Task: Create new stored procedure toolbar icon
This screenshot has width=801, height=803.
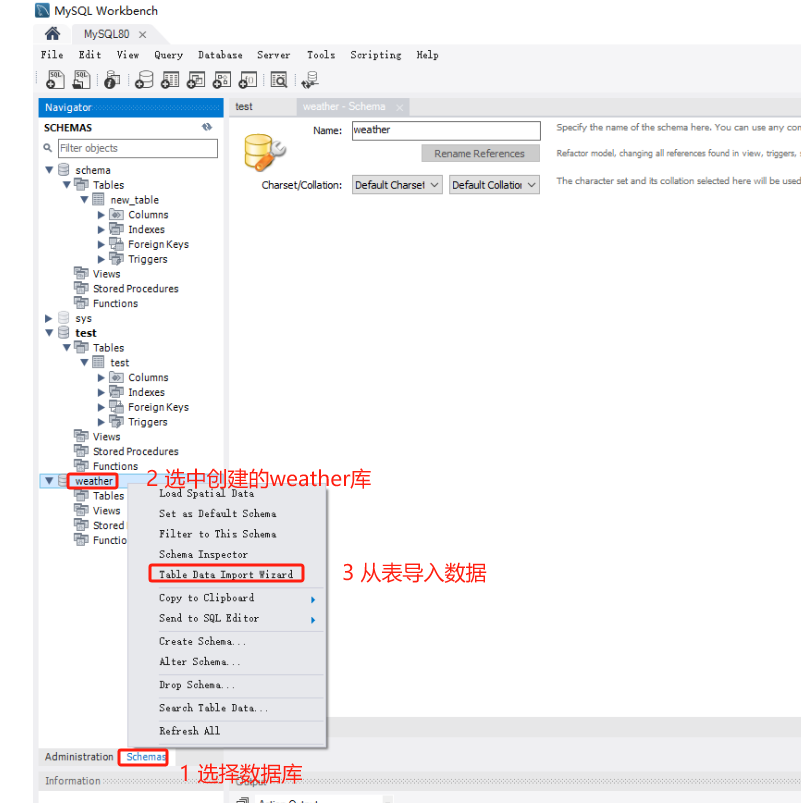Action: click(x=222, y=80)
